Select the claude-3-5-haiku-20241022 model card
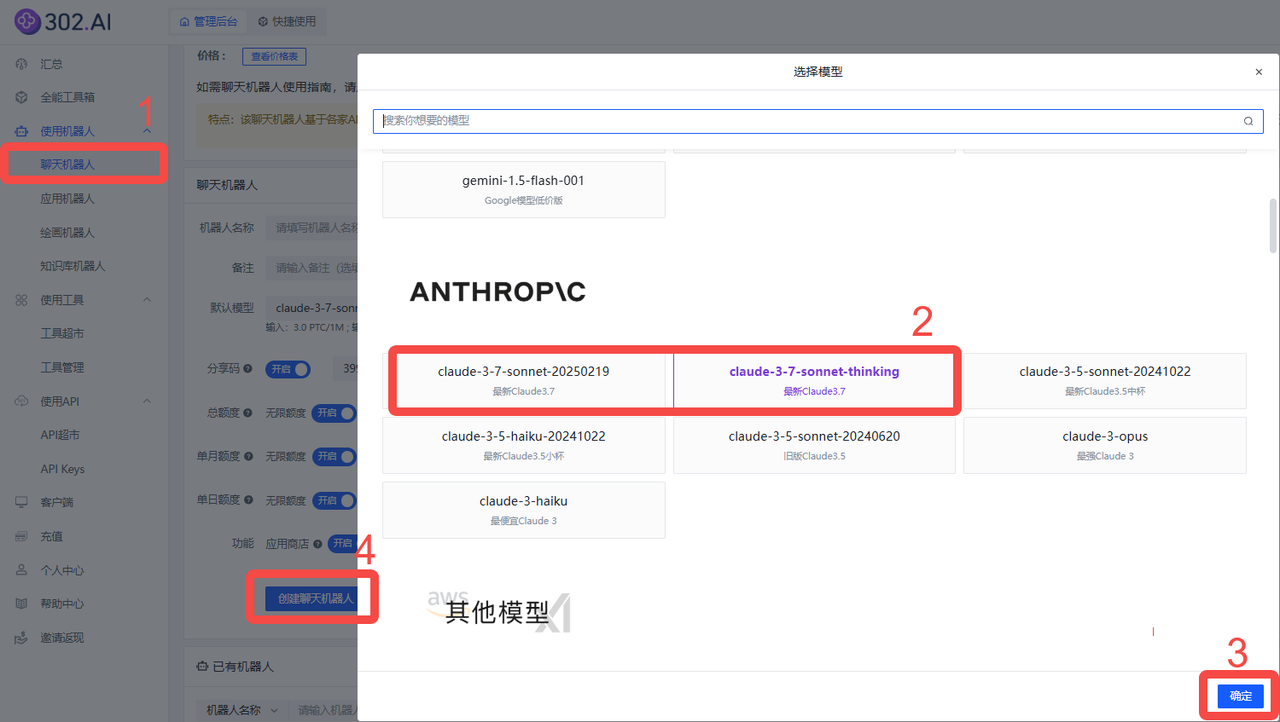 coord(524,445)
